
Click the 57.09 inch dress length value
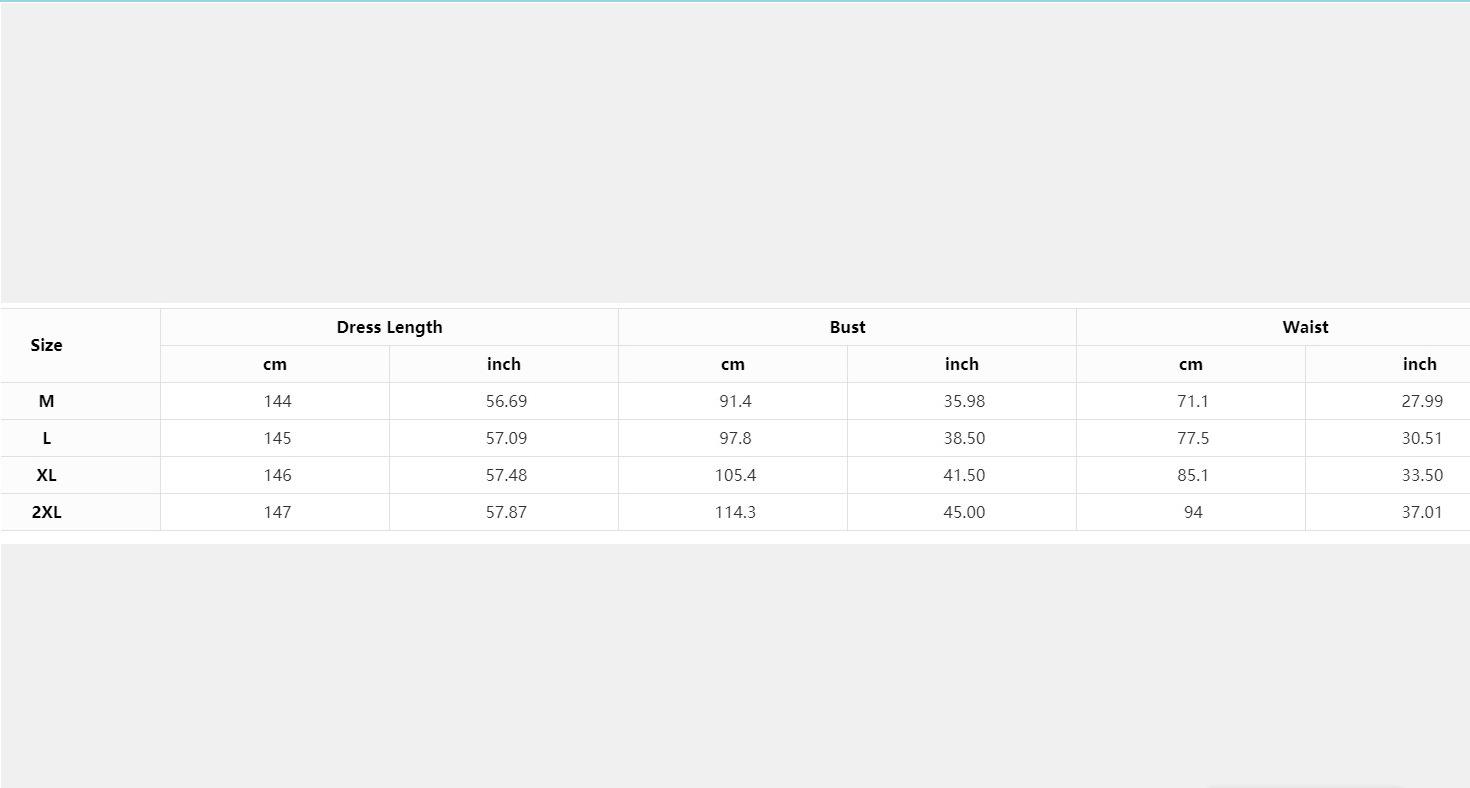point(506,438)
